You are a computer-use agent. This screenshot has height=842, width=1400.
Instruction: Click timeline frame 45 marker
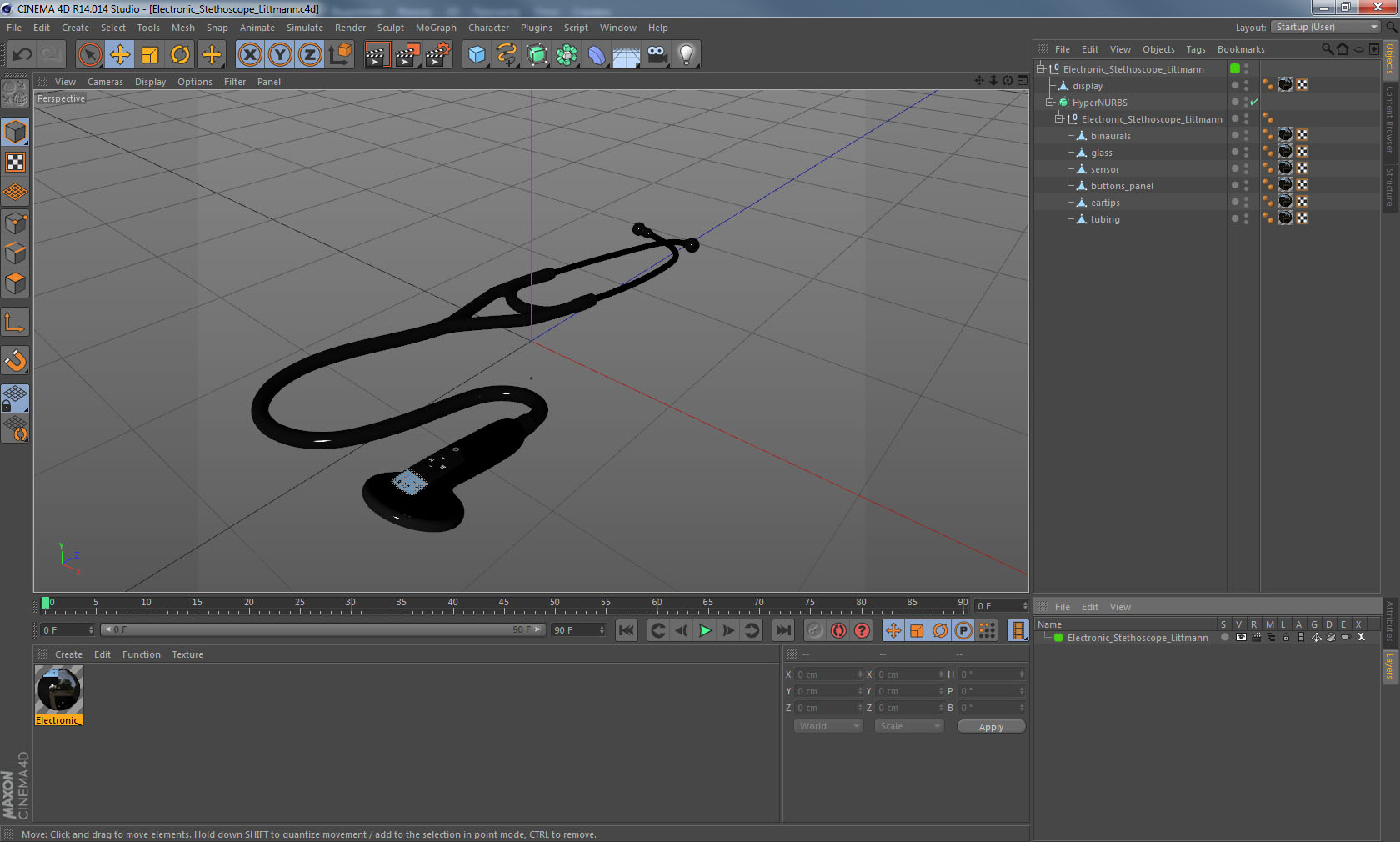pos(503,602)
